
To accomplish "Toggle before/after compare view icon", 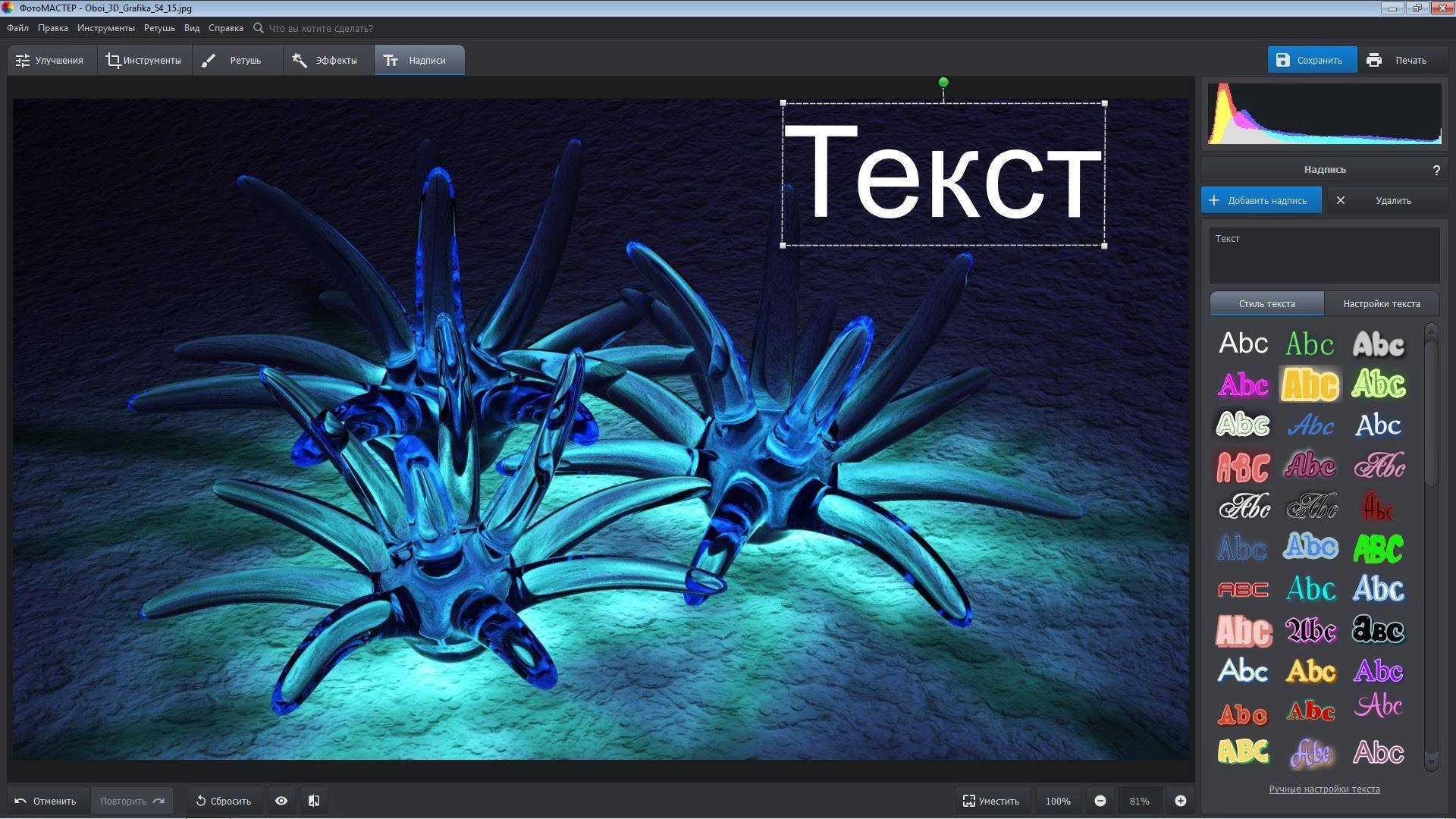I will click(x=314, y=801).
